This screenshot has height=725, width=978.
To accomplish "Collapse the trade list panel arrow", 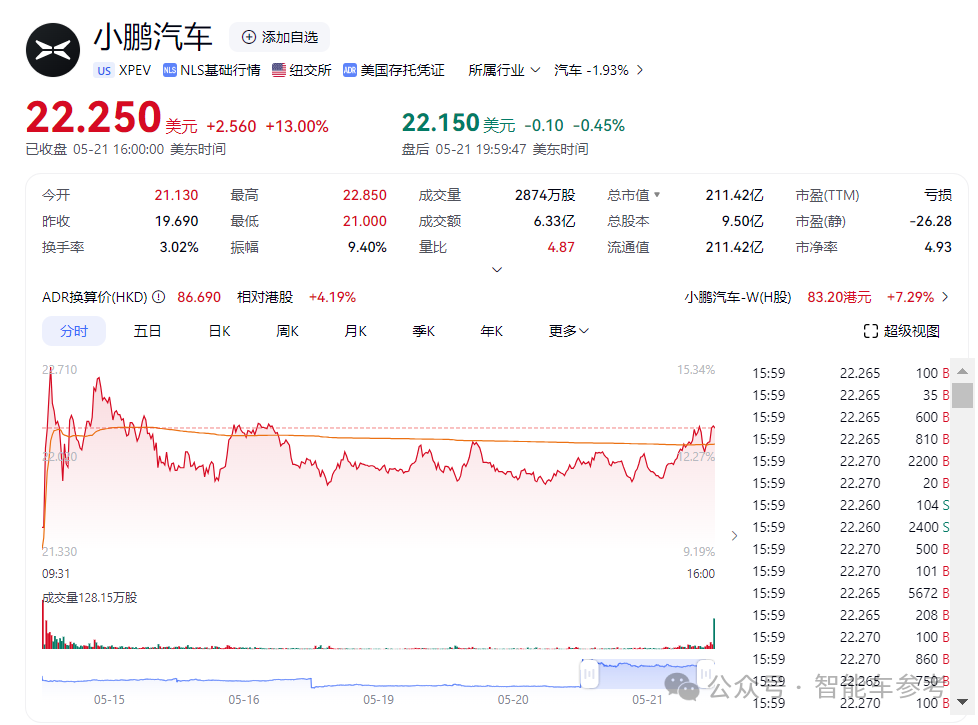I will pyautogui.click(x=735, y=536).
